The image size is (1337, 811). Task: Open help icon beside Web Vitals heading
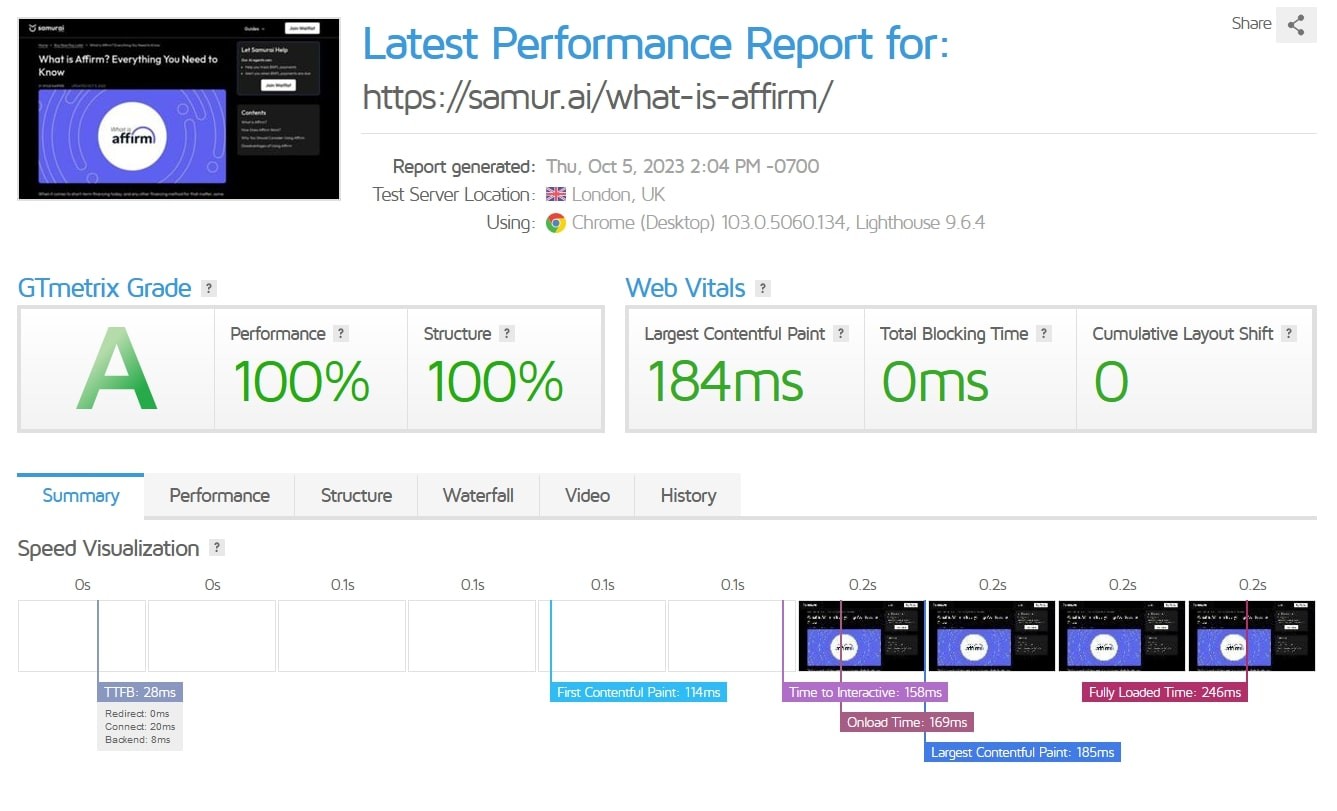(x=763, y=288)
